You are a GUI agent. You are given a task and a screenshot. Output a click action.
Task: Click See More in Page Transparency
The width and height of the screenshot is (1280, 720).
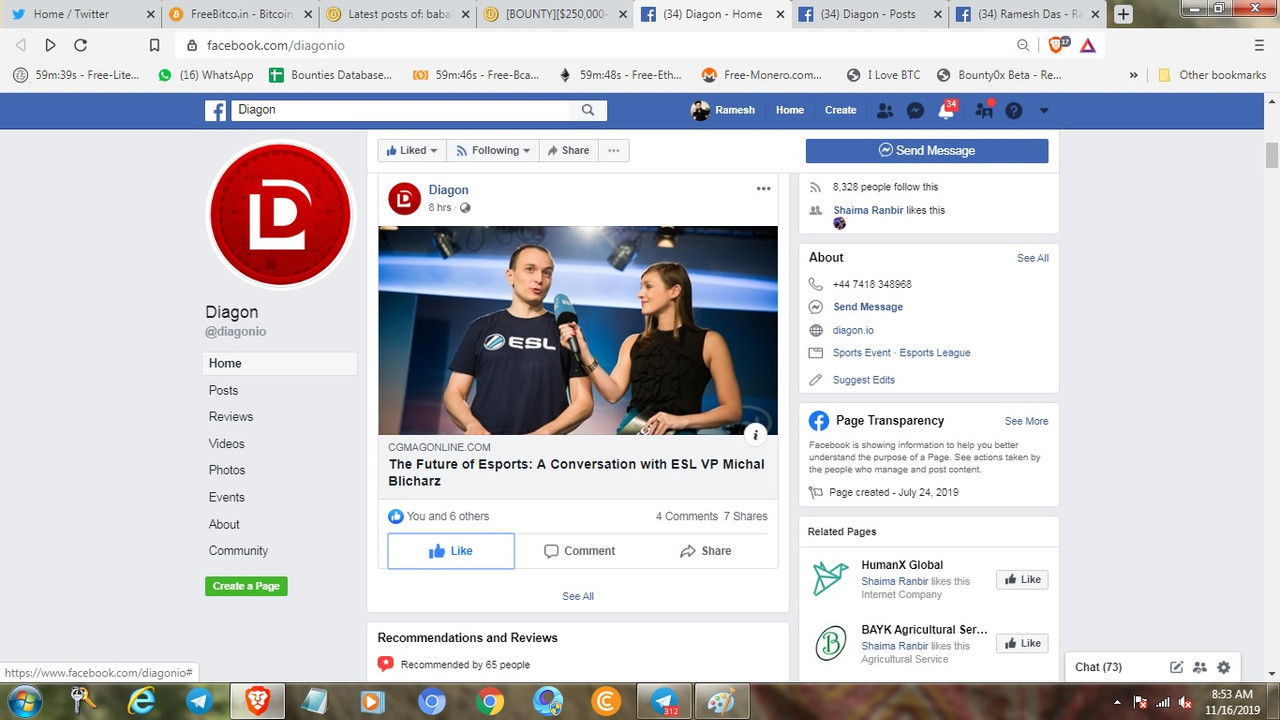click(x=1027, y=421)
